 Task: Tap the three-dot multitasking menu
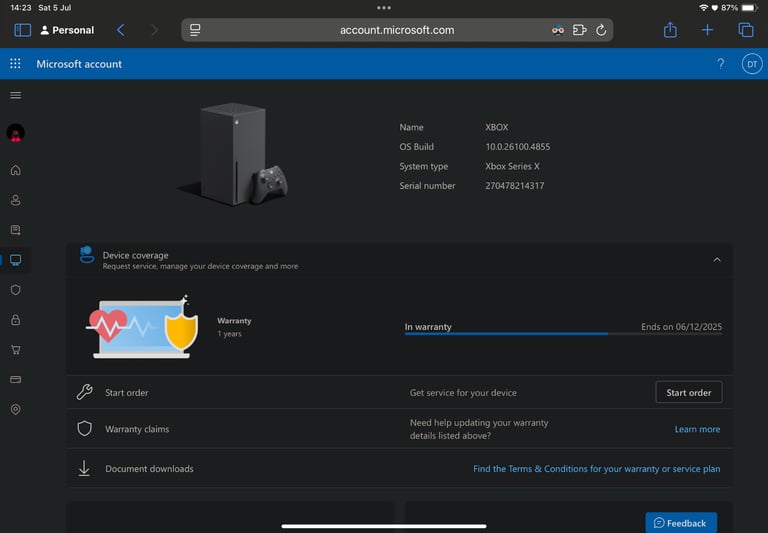384,8
